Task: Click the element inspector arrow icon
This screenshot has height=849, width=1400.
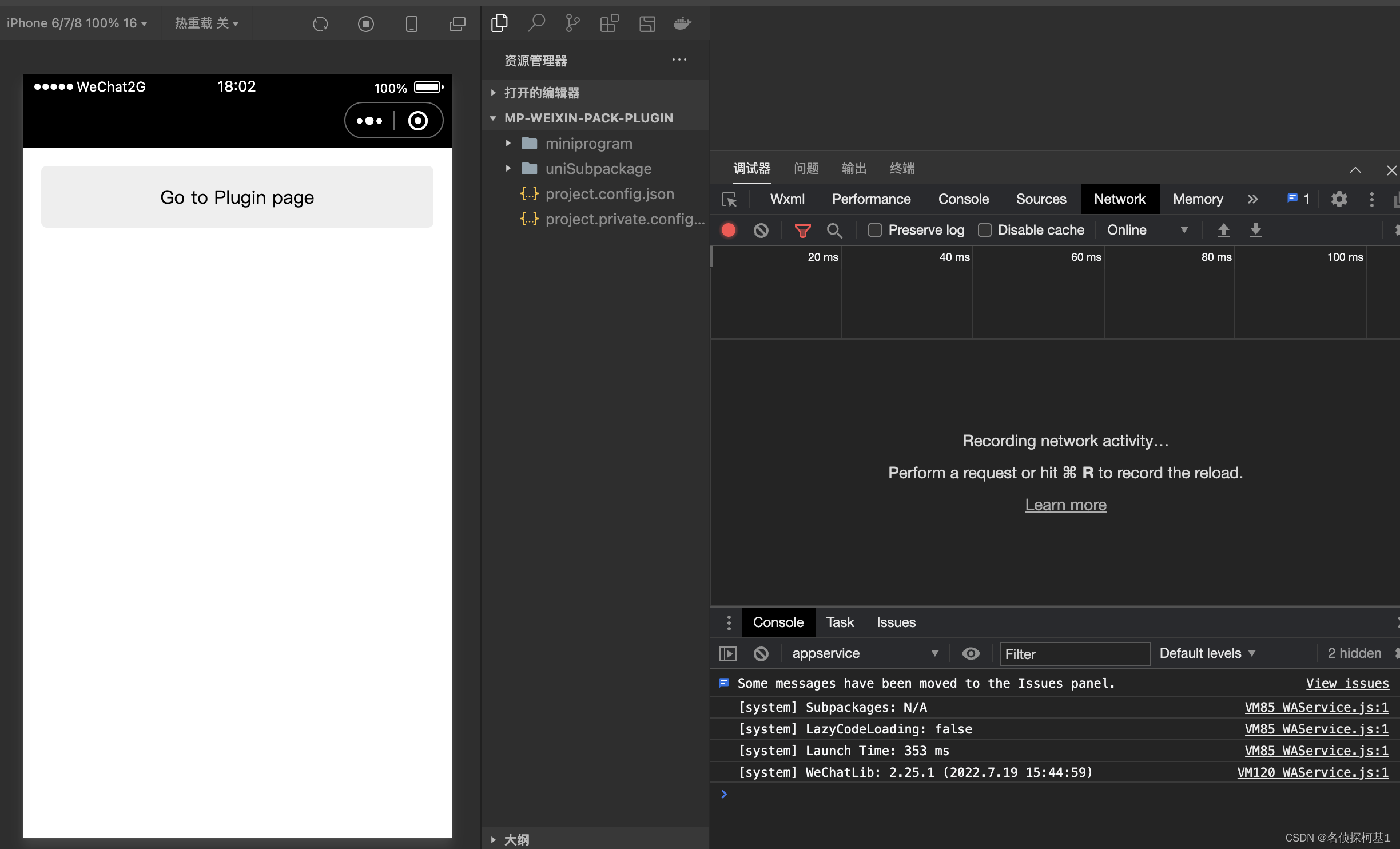Action: pyautogui.click(x=729, y=199)
